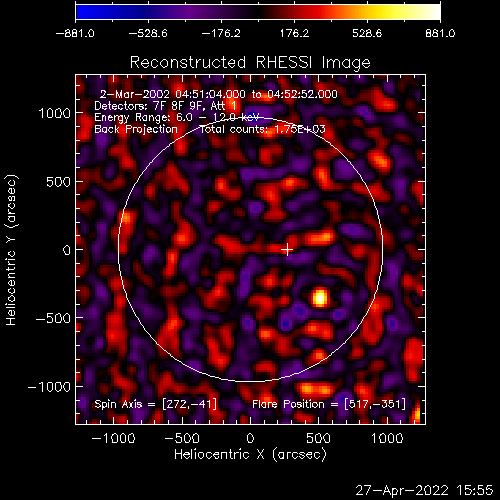500x500 pixels.
Task: Click the 'Heliocentric X (arcsec)' axis label
Action: point(250,454)
